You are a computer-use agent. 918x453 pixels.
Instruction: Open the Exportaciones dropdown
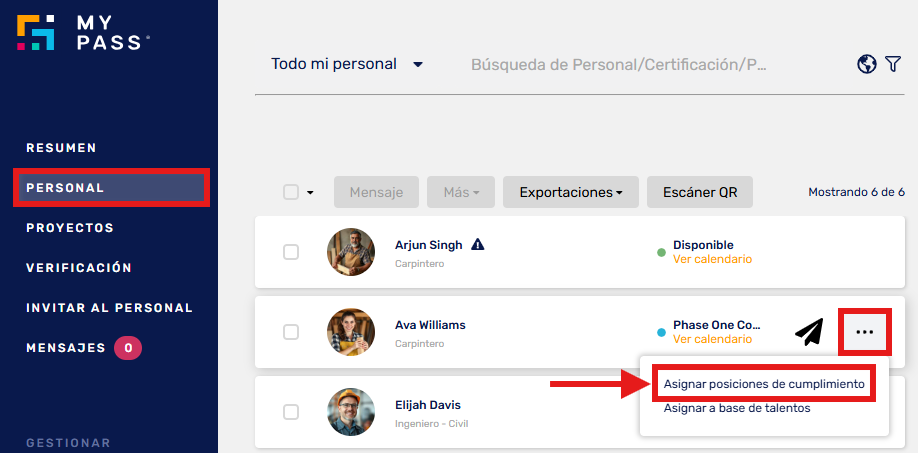[x=571, y=192]
